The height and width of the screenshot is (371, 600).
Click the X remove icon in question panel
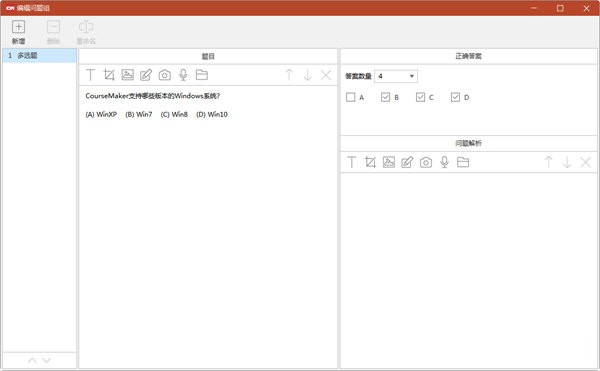point(326,75)
